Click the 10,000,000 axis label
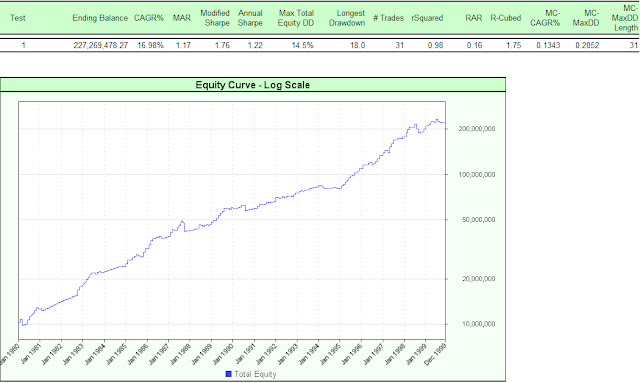Screen dimensions: 640x383 coord(478,324)
